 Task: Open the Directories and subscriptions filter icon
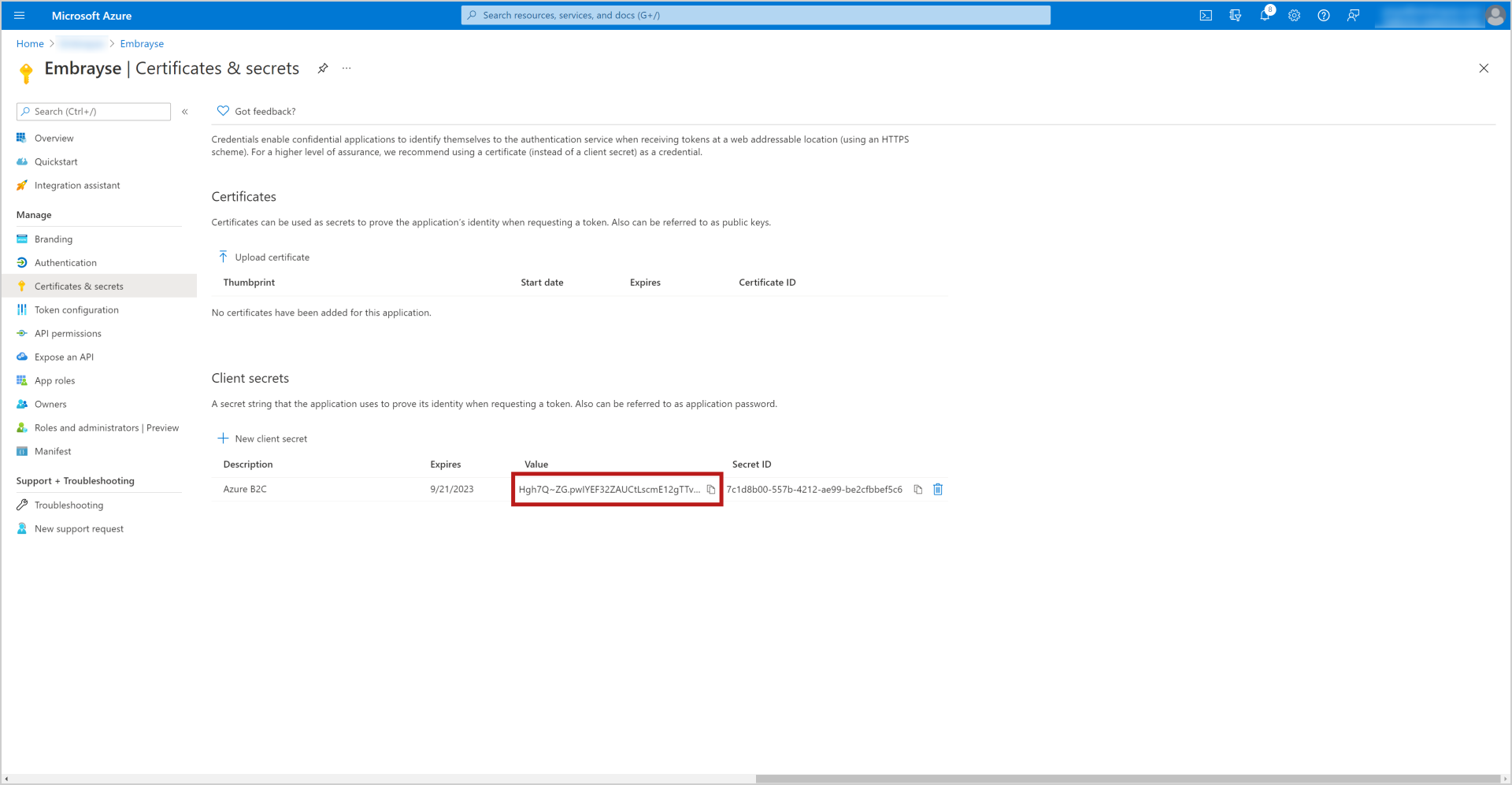pos(1235,16)
